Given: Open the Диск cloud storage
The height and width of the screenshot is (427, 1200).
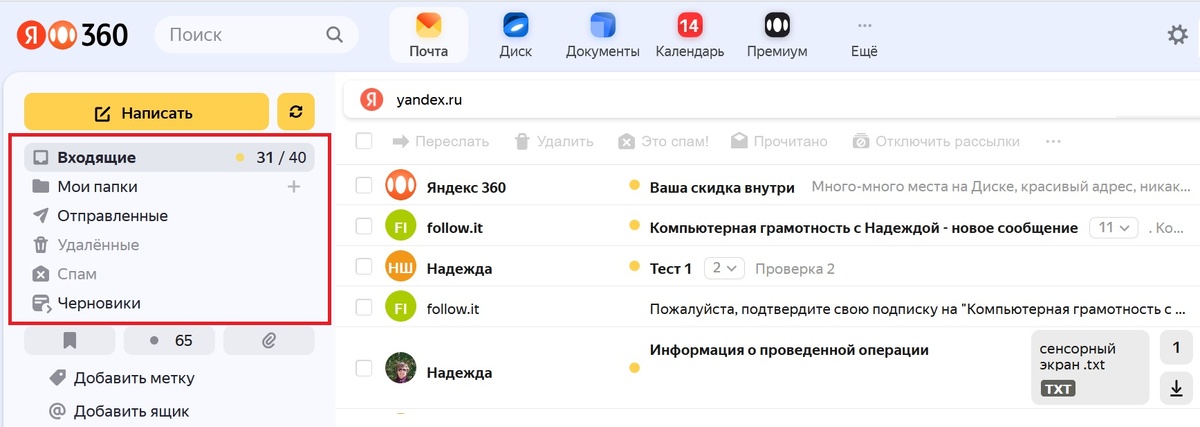Looking at the screenshot, I should coord(515,35).
